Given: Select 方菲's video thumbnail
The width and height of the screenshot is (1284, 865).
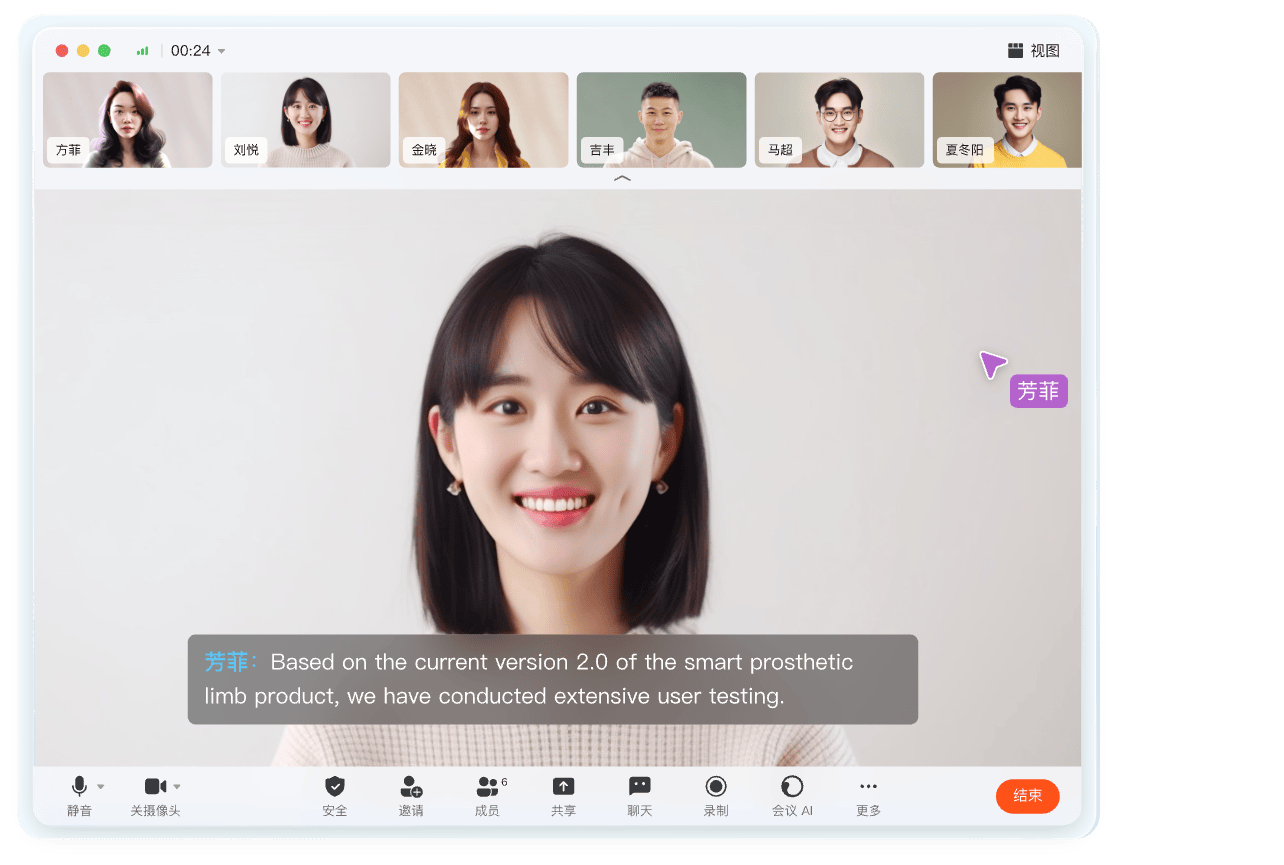Looking at the screenshot, I should pos(128,120).
